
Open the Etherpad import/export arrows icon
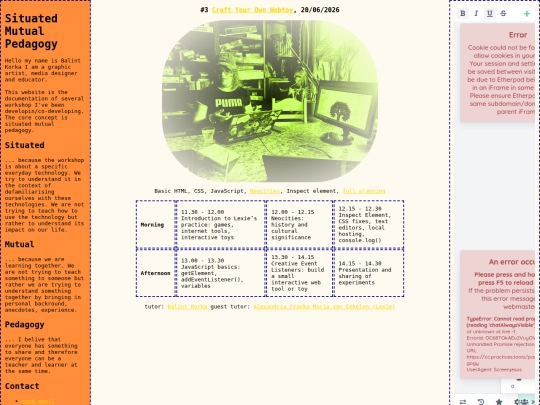pyautogui.click(x=463, y=402)
